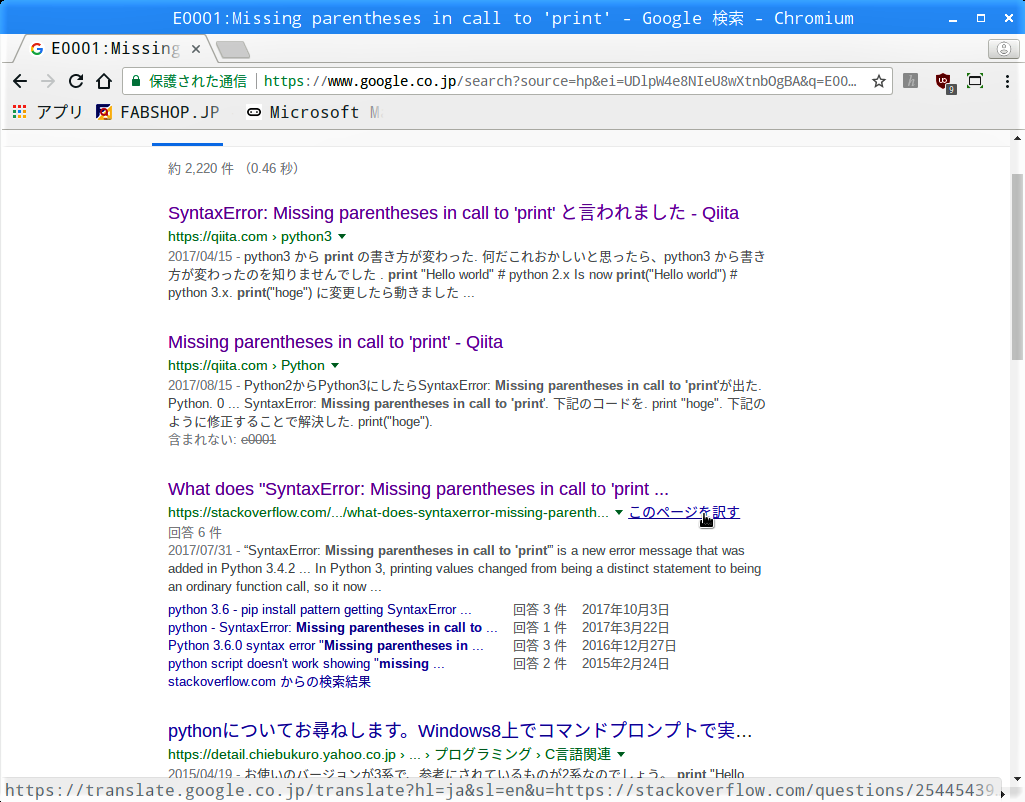Click the '2017年10月3日' date text
1025x802 pixels.
[626, 610]
